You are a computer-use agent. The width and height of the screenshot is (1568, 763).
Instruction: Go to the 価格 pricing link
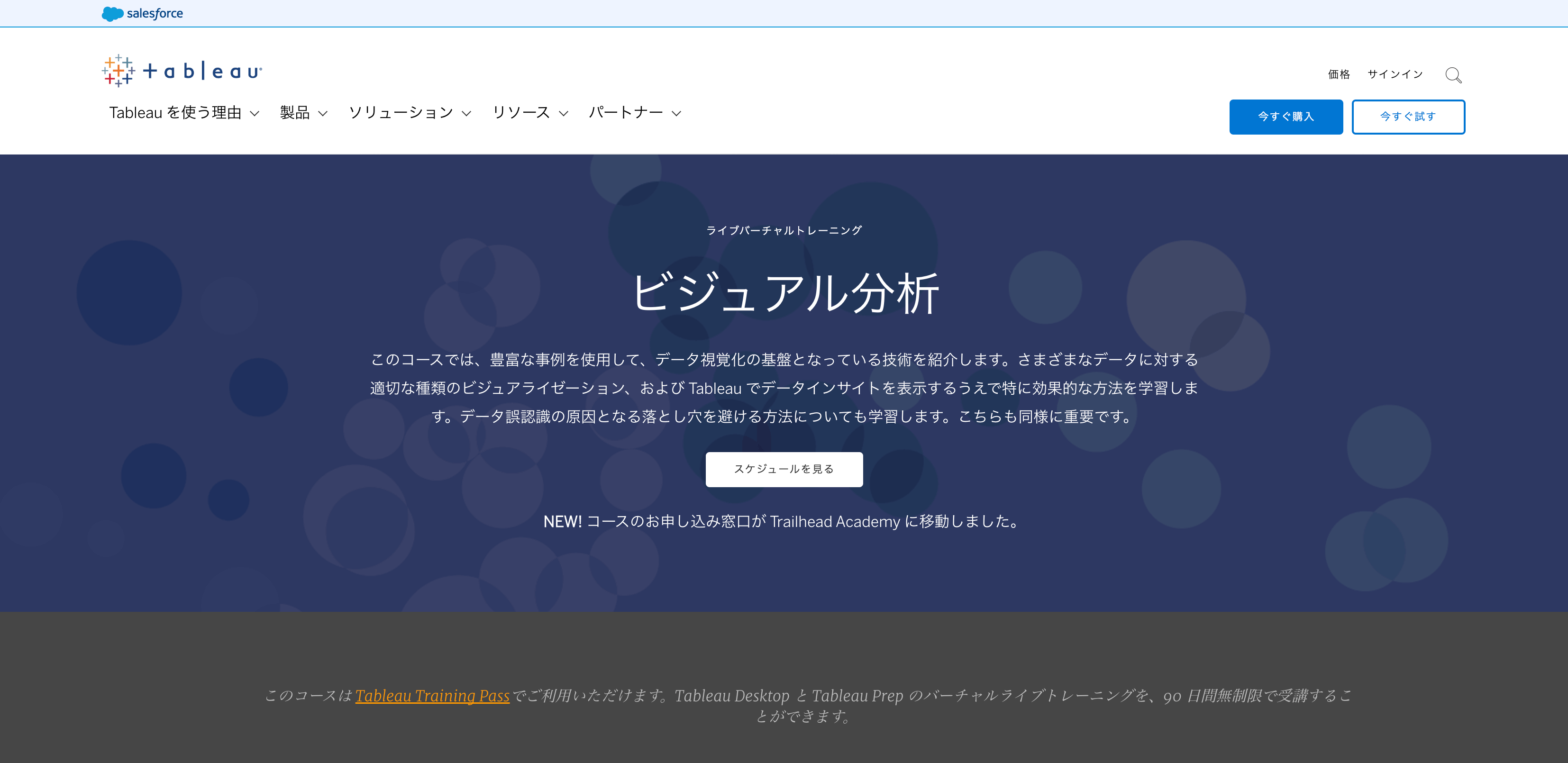pyautogui.click(x=1339, y=74)
